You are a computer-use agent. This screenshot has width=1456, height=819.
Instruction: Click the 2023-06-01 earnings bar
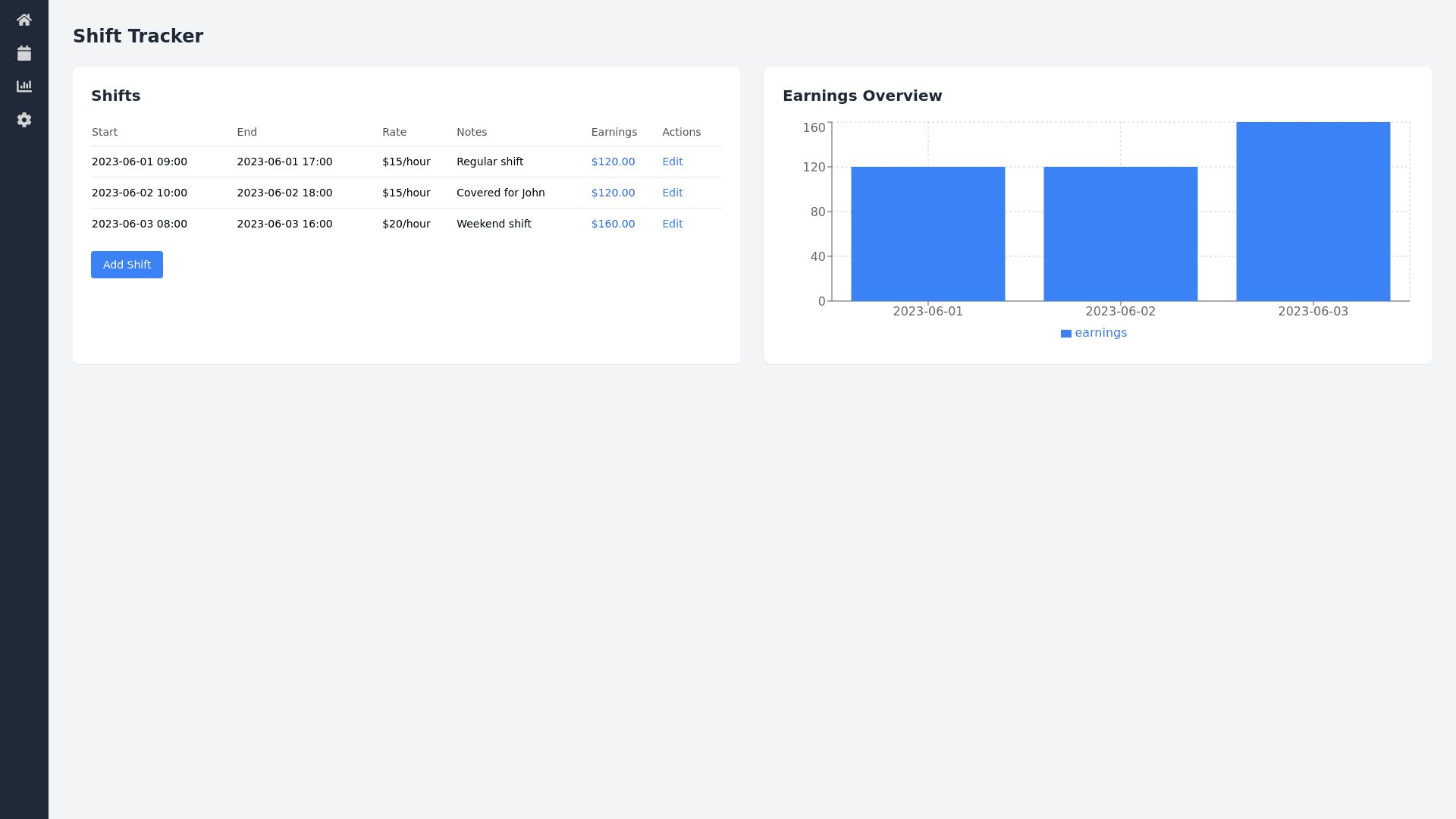tap(927, 234)
